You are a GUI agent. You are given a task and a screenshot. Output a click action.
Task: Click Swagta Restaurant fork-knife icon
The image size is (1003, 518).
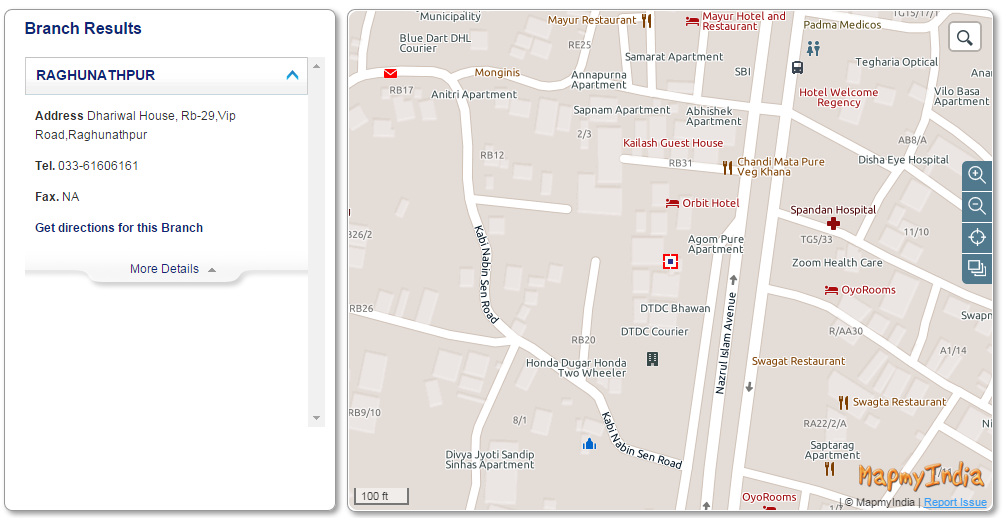(844, 402)
